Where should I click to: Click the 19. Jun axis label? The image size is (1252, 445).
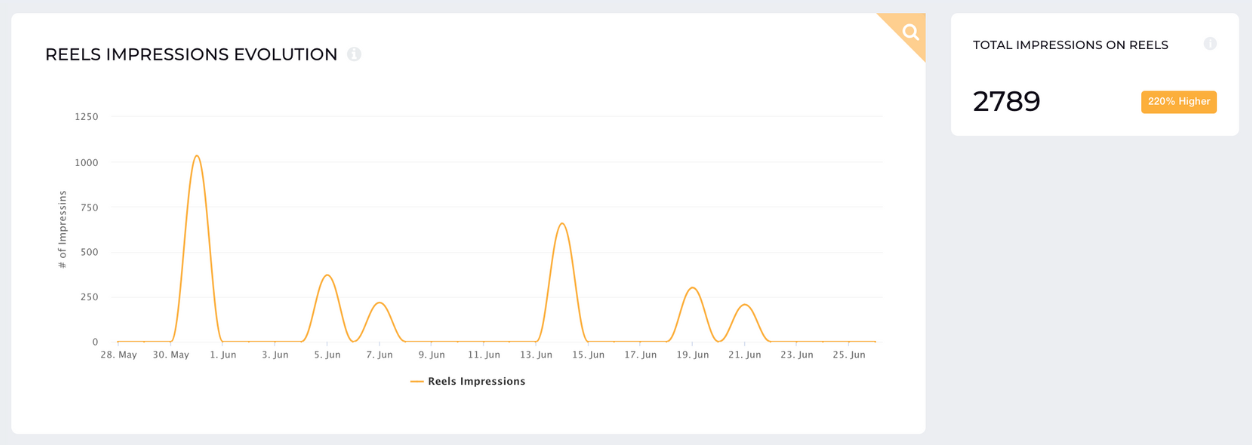pyautogui.click(x=692, y=355)
